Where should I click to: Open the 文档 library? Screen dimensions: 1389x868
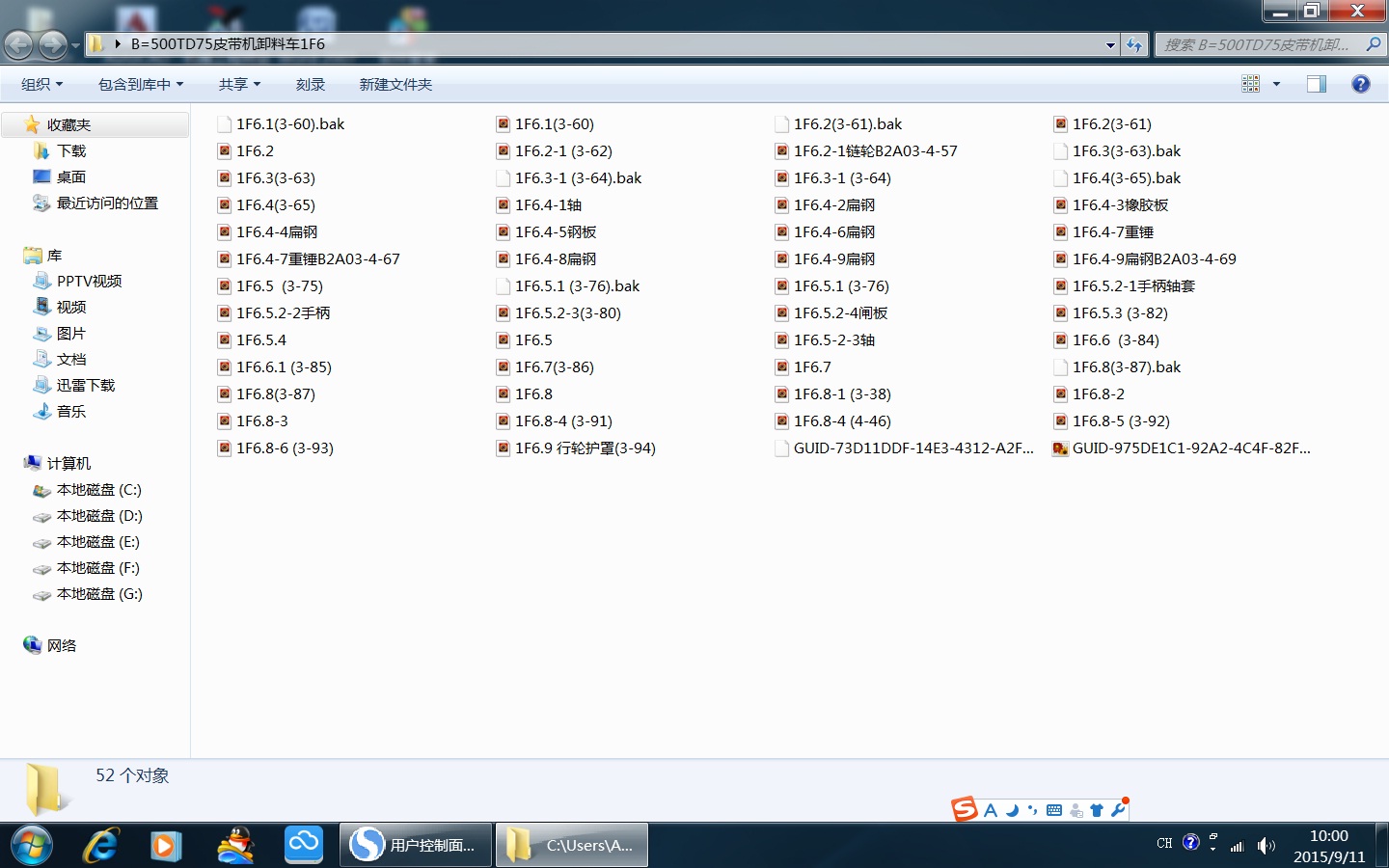(71, 359)
